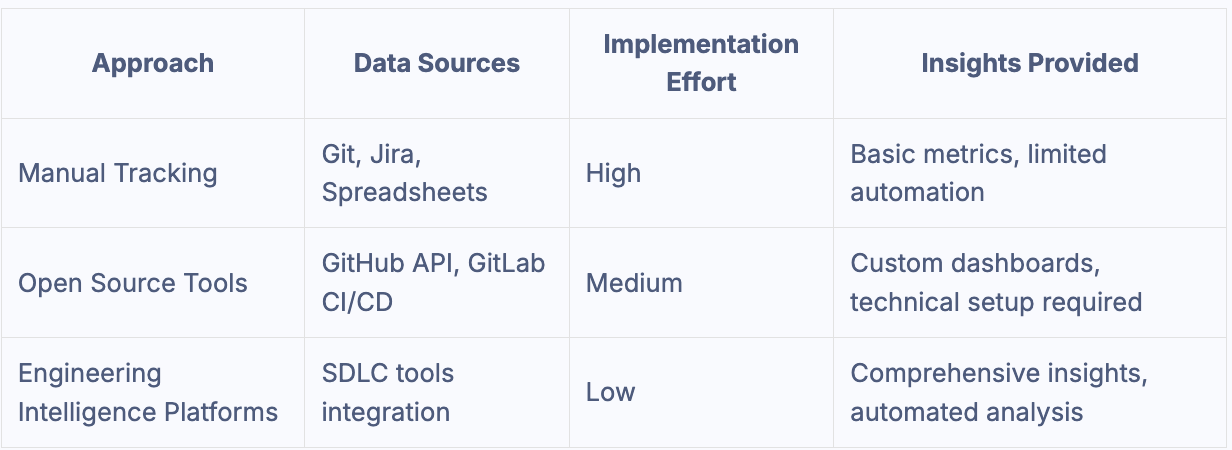Select the SDLC tools integration cell

tap(388, 393)
